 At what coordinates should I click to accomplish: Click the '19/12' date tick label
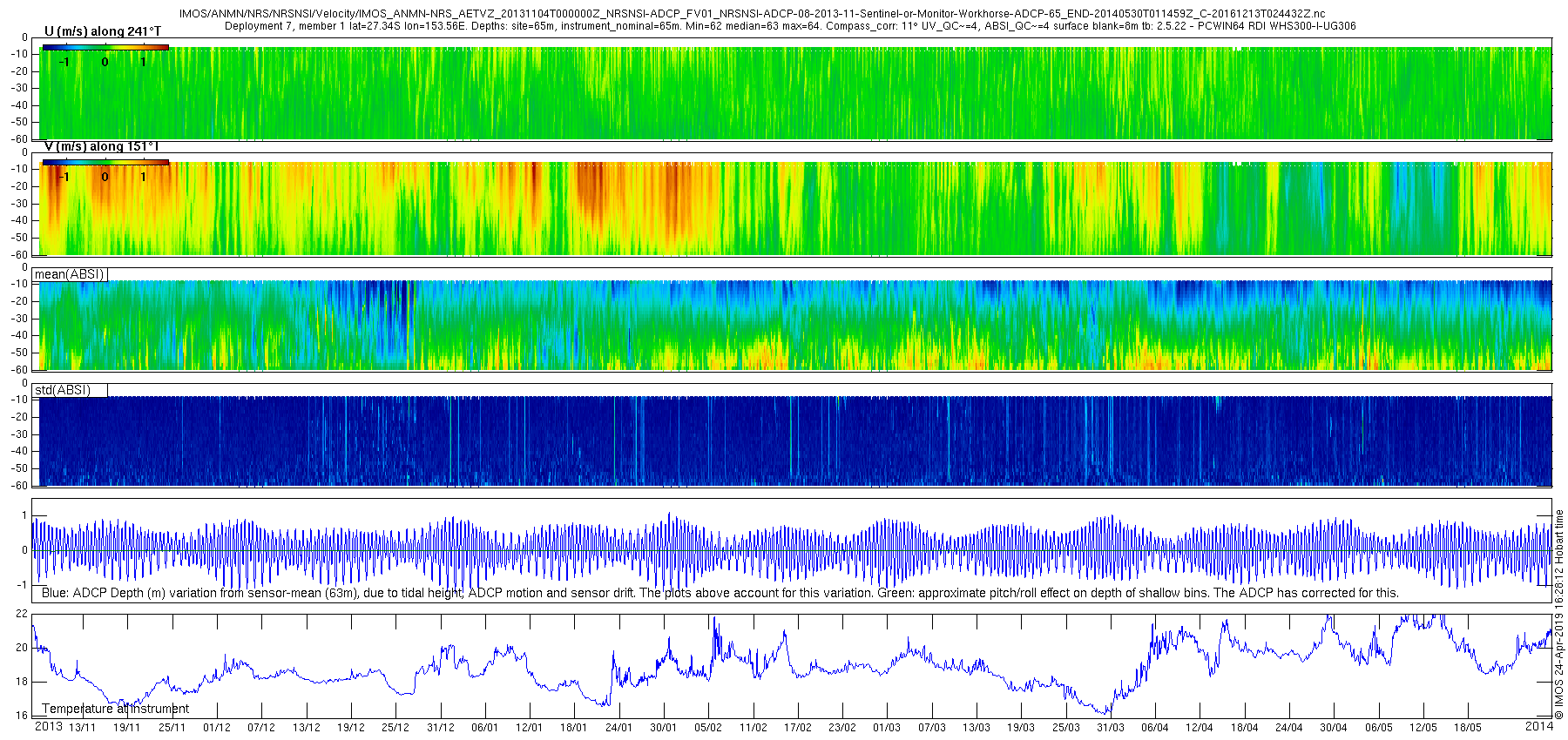coord(351,728)
